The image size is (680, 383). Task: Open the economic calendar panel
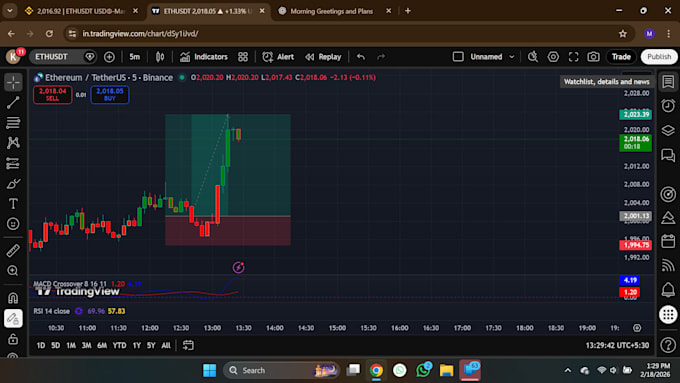[668, 241]
